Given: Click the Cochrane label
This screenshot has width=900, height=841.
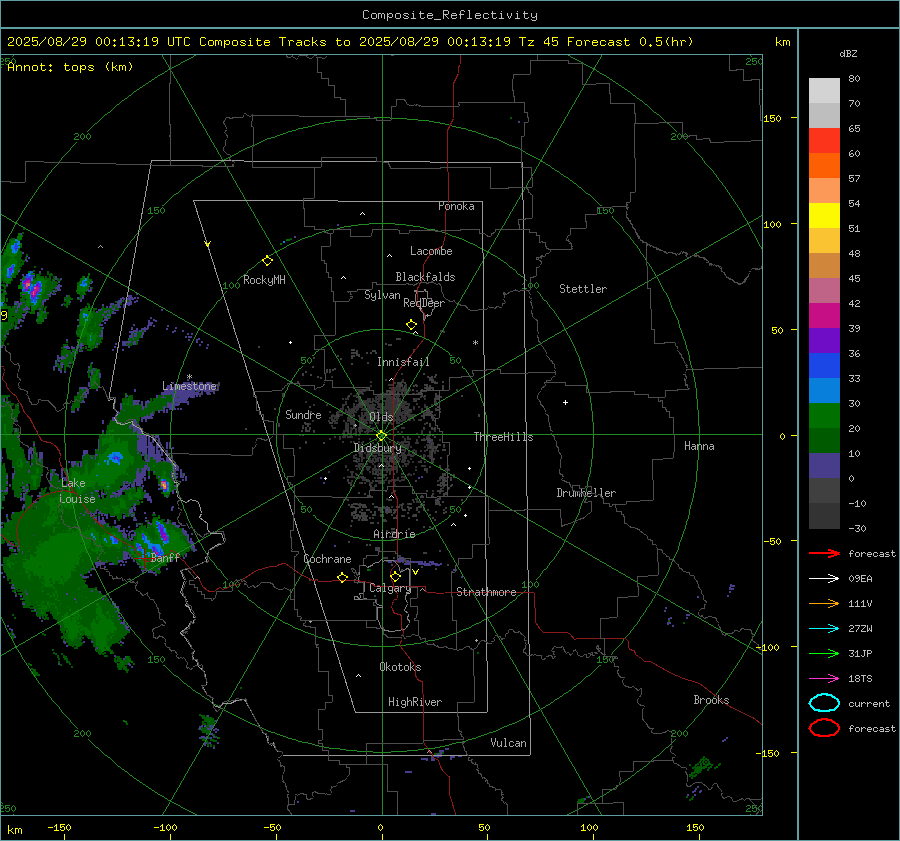Looking at the screenshot, I should click(x=327, y=559).
